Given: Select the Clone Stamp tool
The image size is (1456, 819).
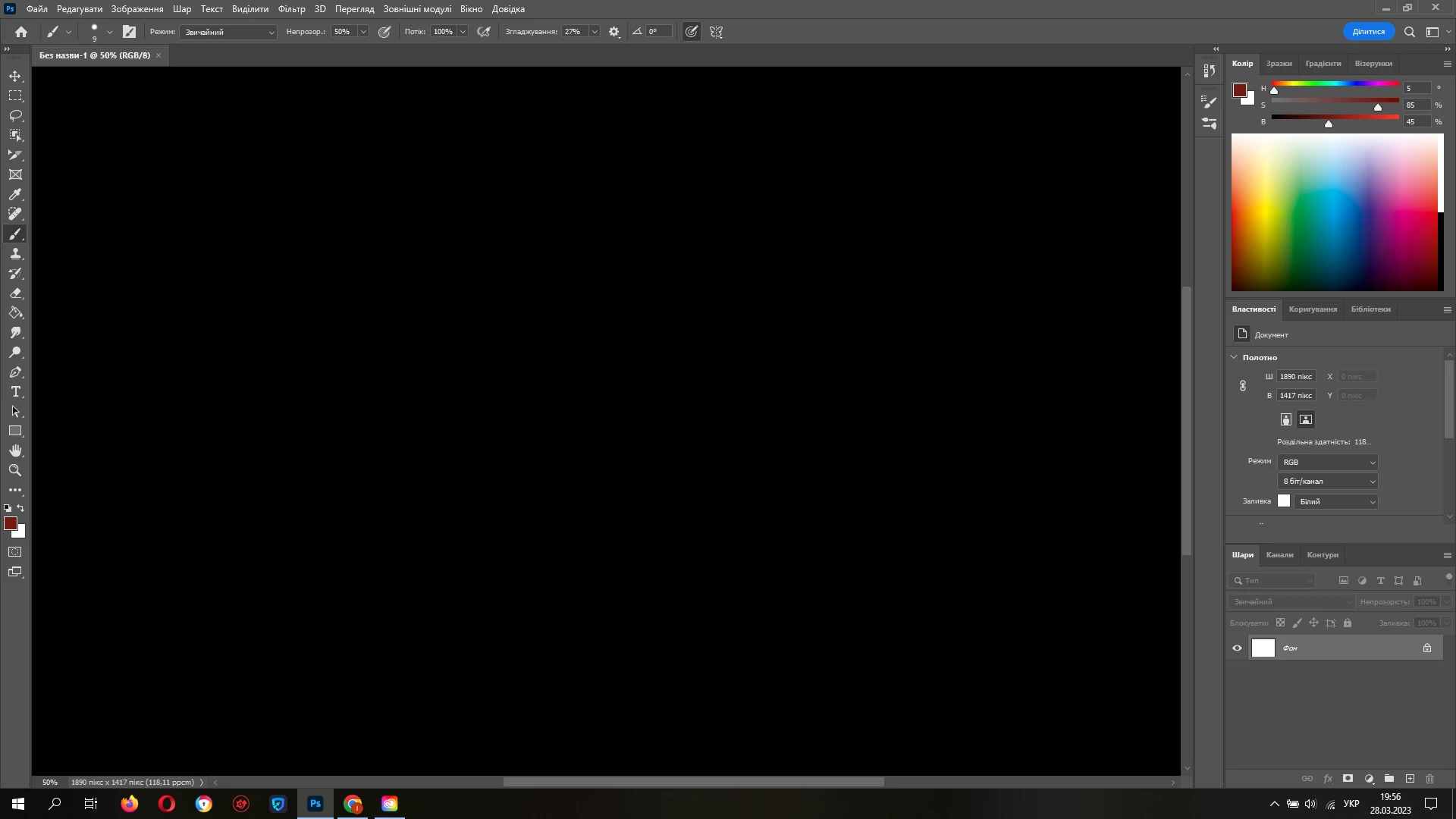Looking at the screenshot, I should [15, 254].
